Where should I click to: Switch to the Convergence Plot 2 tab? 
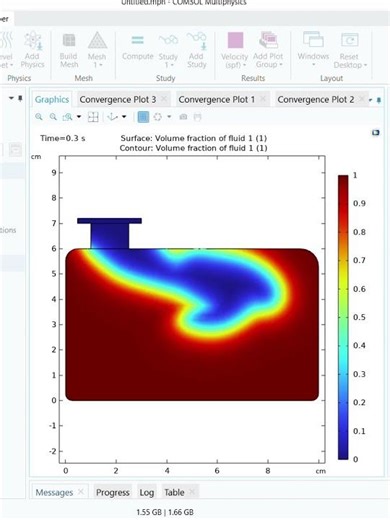316,99
